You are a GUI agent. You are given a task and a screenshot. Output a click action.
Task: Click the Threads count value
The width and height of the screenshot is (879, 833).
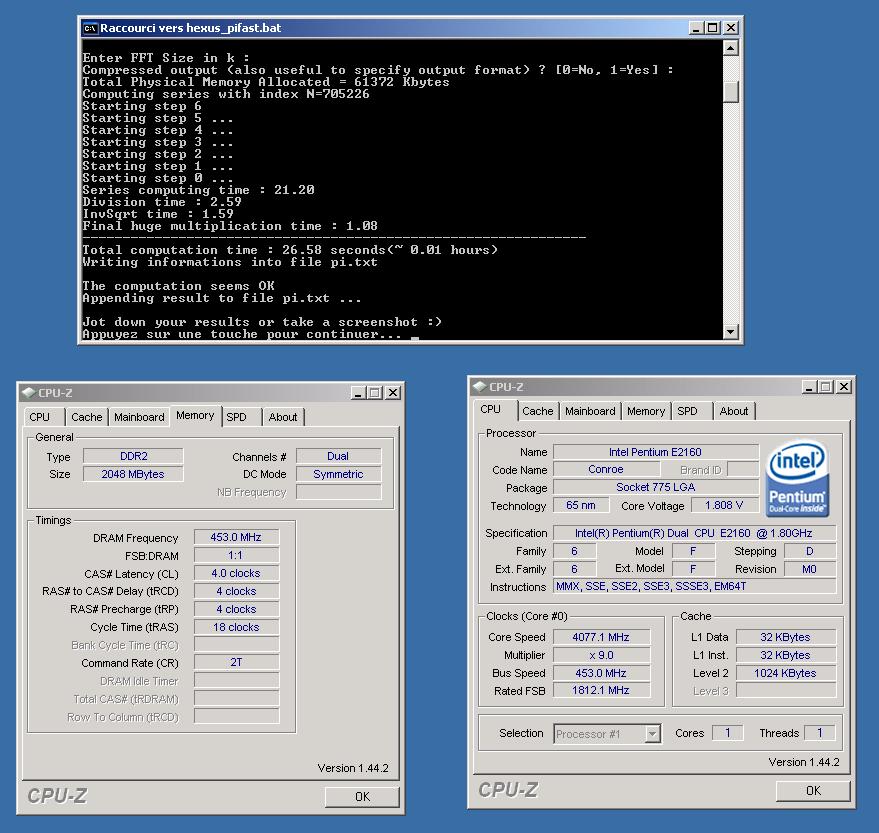[820, 733]
